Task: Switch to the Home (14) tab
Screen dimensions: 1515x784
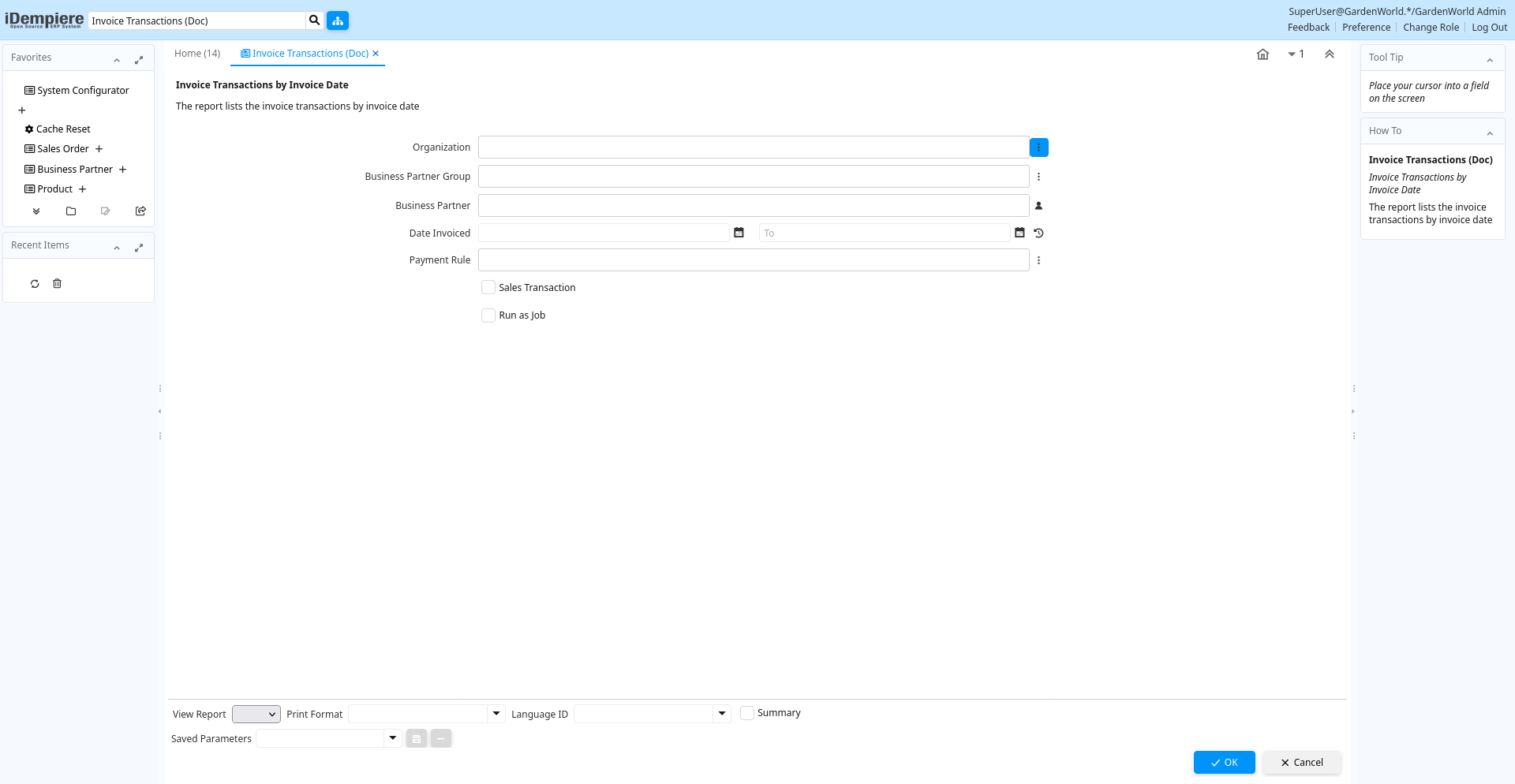Action: (197, 54)
